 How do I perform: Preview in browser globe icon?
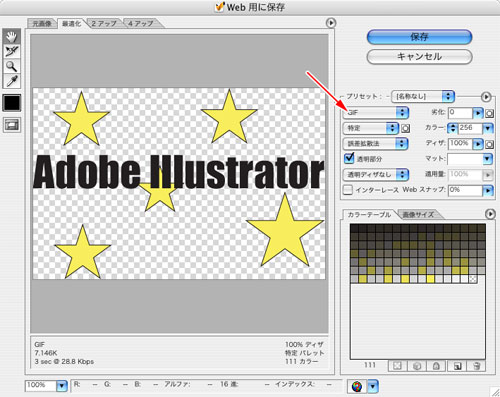pyautogui.click(x=357, y=386)
